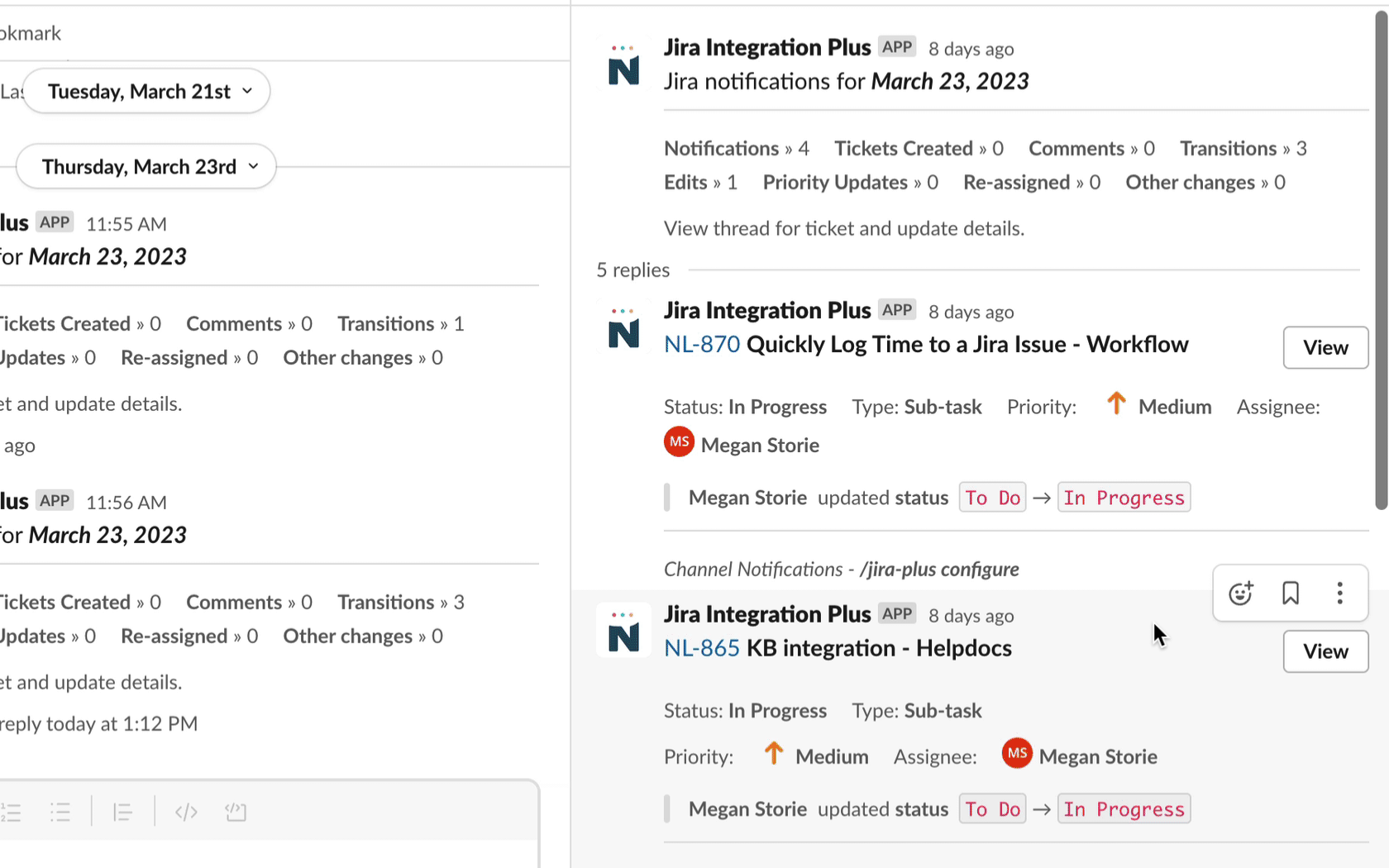Click In Progress status tag in NL-865 update
This screenshot has width=1389, height=868.
[1124, 809]
